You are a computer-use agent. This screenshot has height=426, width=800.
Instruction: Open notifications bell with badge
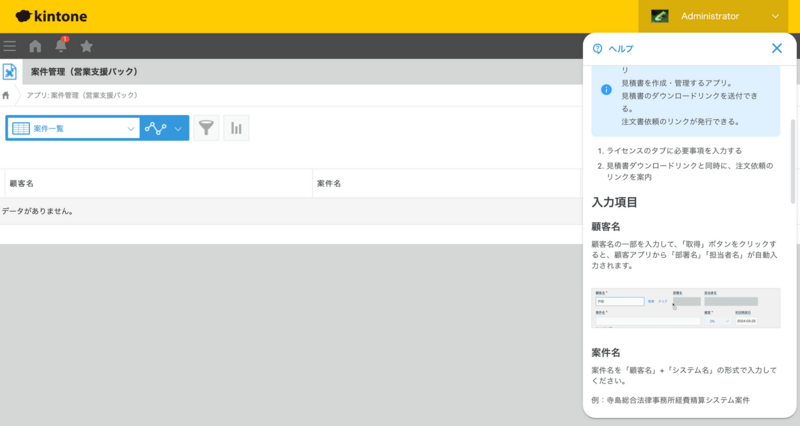click(x=61, y=46)
